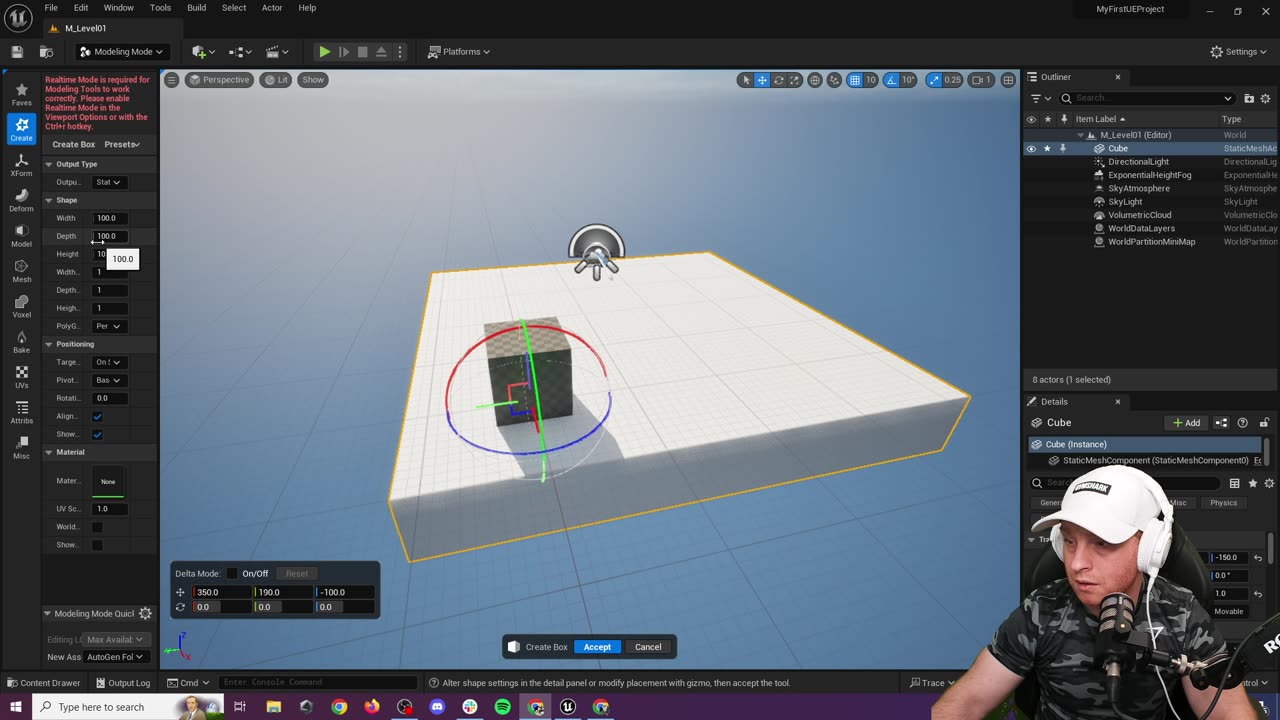Open the viewport options hamburger menu
This screenshot has width=1280, height=720.
(171, 80)
